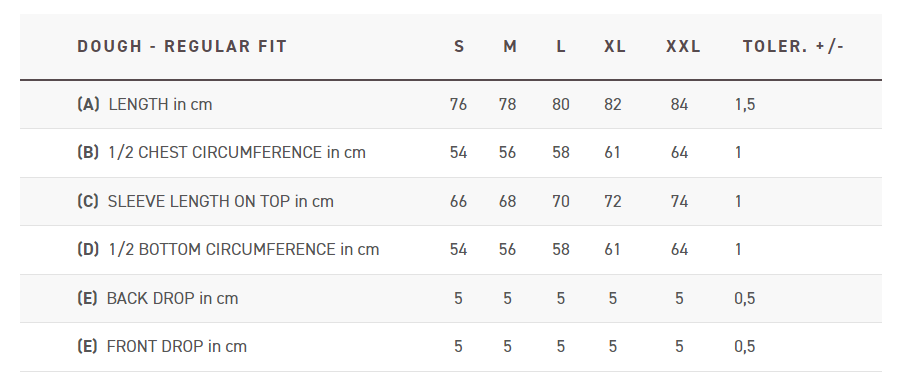
Task: Click the S length value 76
Action: (x=458, y=105)
